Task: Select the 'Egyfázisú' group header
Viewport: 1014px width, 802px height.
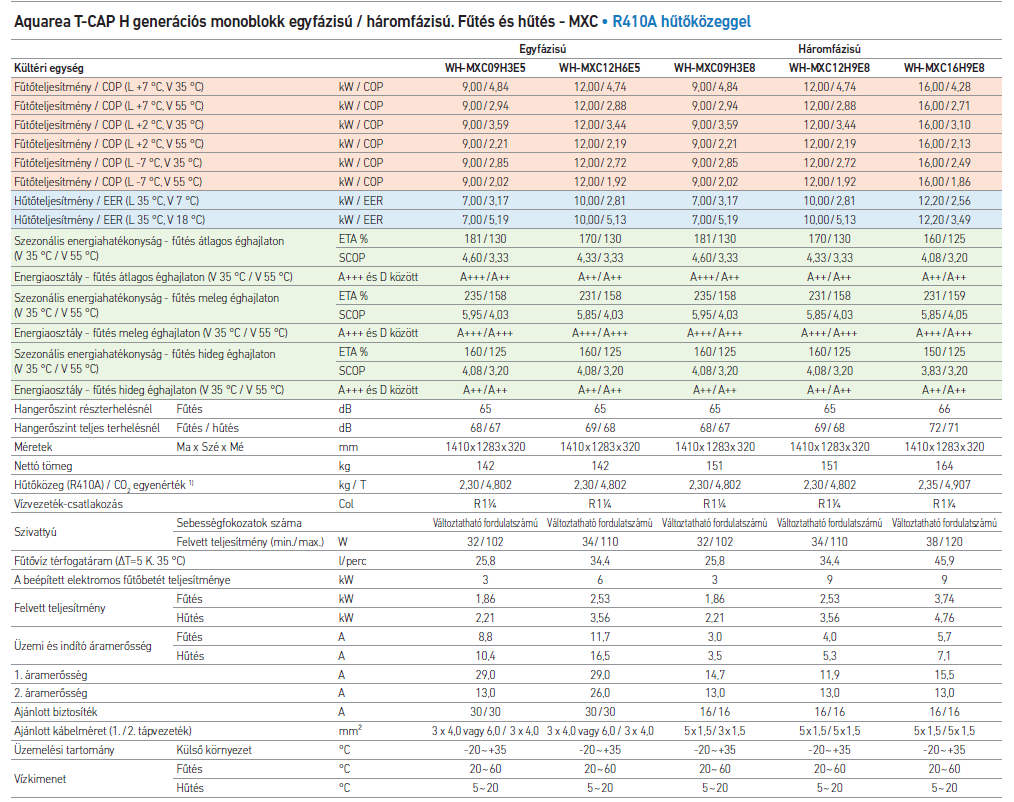Action: [543, 49]
